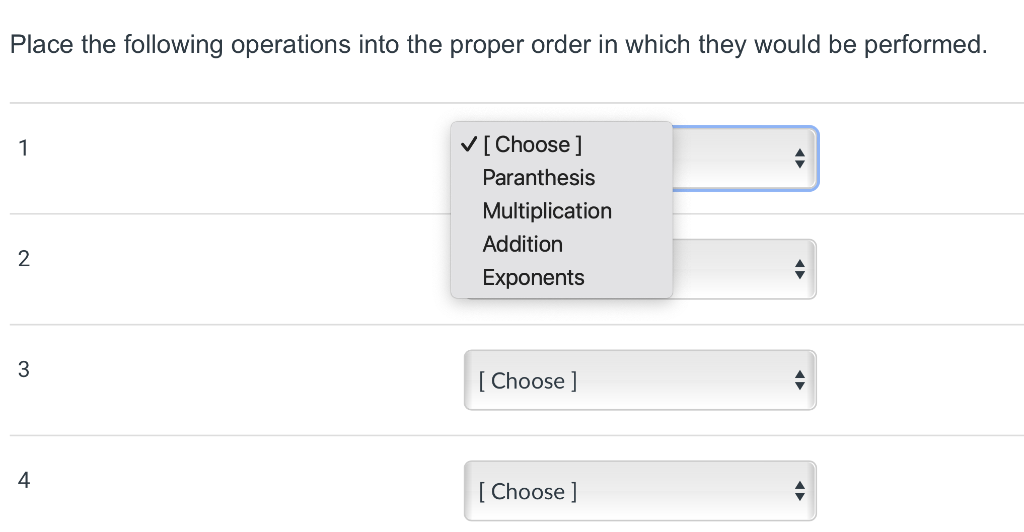1024x532 pixels.
Task: Click the checked [ Choose ] menu entry
Action: point(532,145)
